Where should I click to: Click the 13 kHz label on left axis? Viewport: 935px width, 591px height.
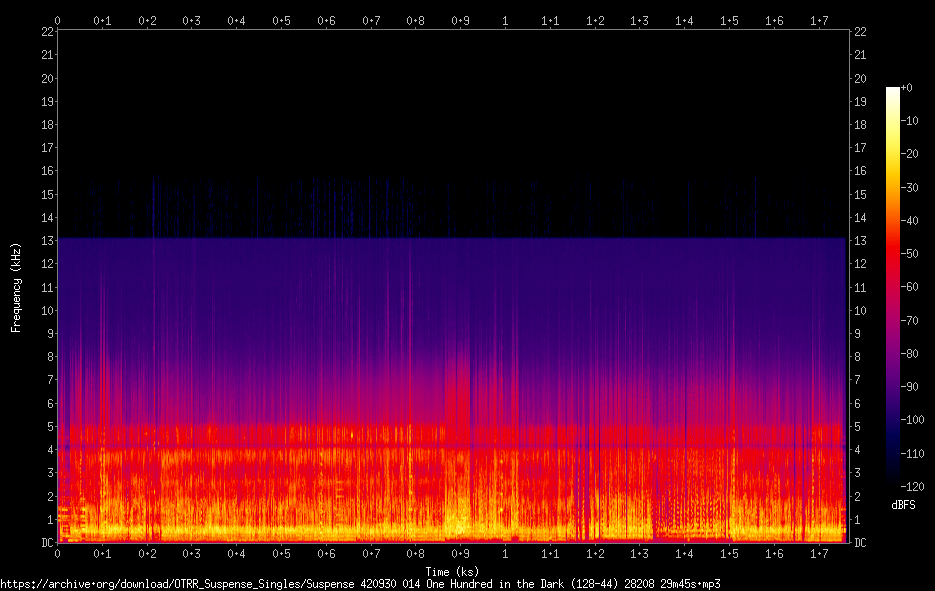[47, 240]
